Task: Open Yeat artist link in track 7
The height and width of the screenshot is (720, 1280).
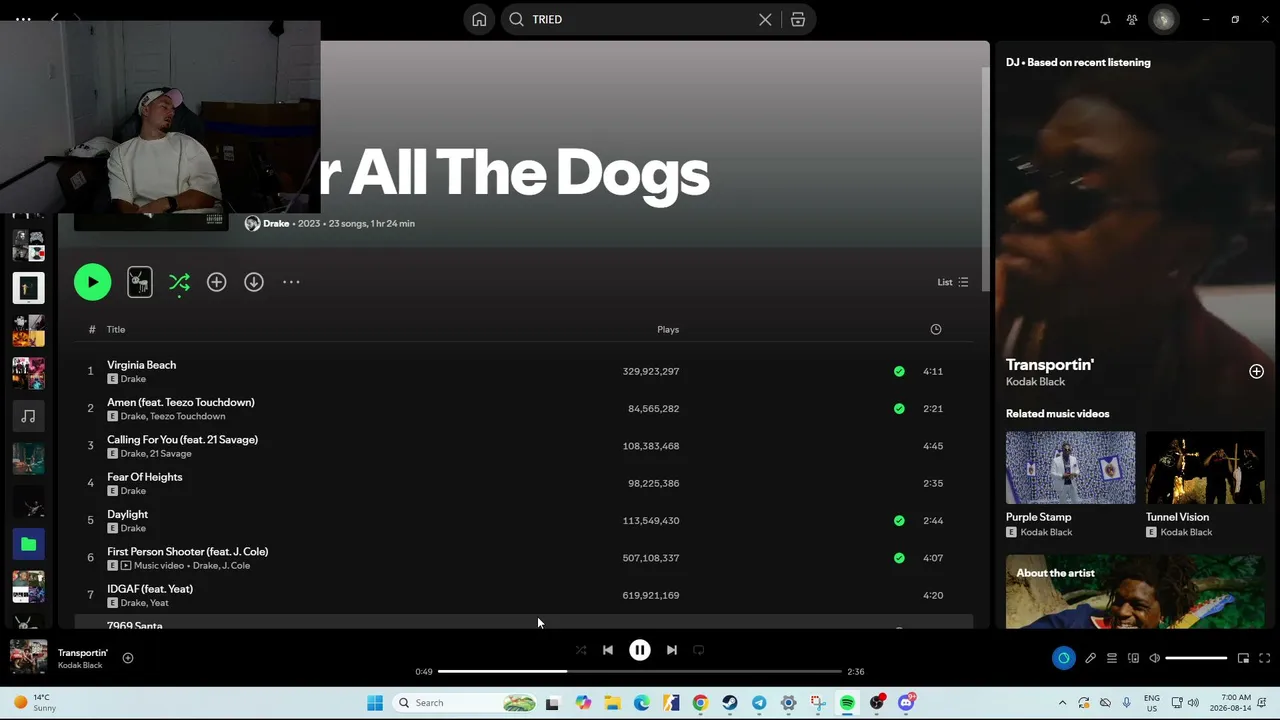Action: tap(159, 603)
